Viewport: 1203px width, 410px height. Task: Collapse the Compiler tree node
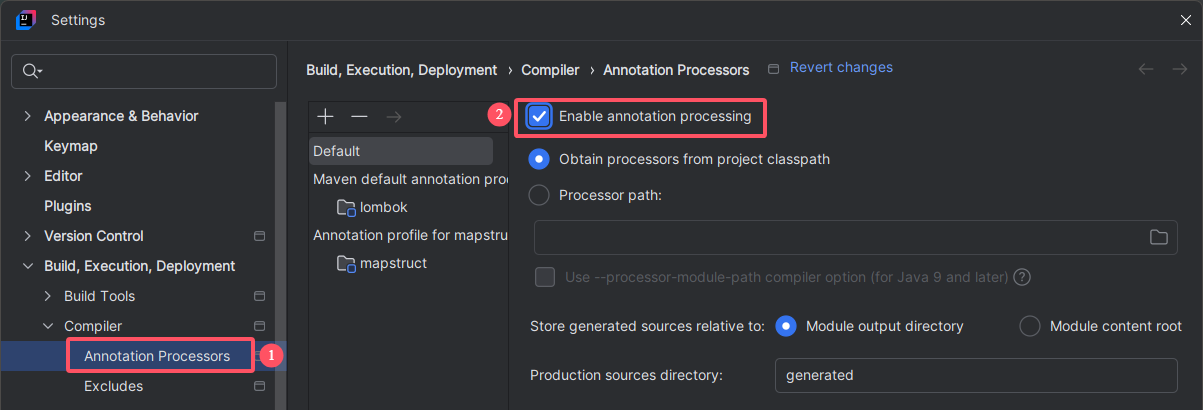(x=47, y=326)
